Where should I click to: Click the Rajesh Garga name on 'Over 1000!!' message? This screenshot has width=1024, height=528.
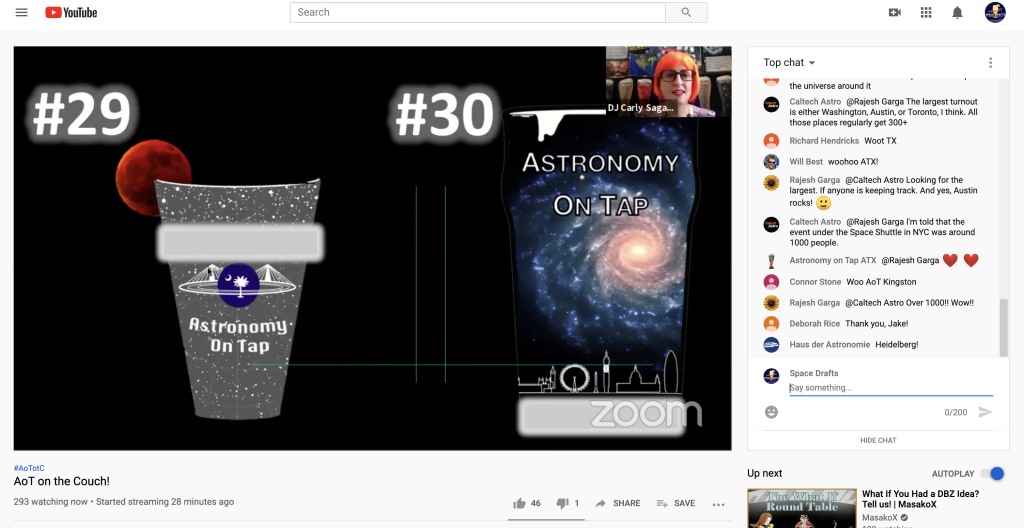814,303
